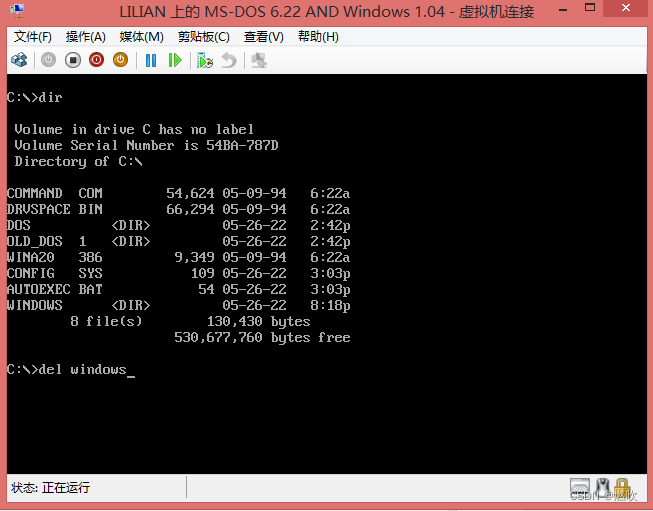
Task: Shut down the VM with the red power icon
Action: [x=96, y=60]
